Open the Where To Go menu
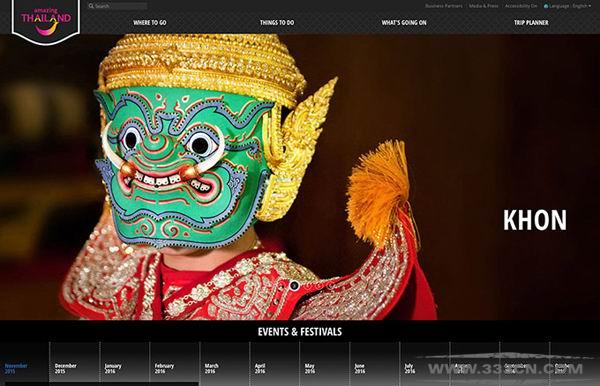 (150, 23)
